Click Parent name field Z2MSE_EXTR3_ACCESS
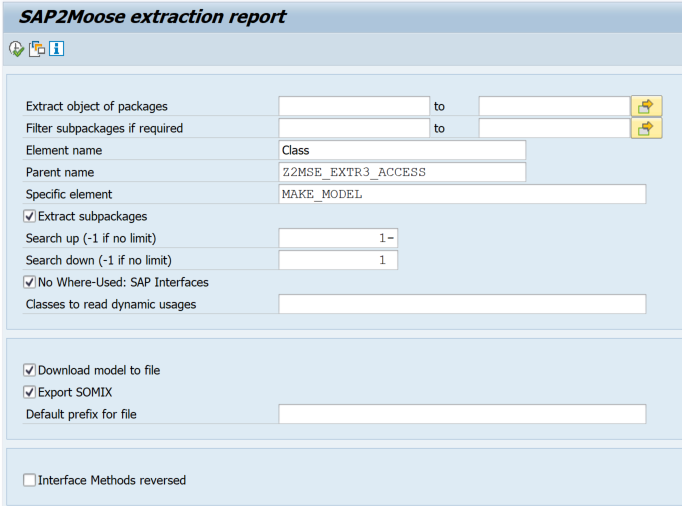This screenshot has width=682, height=506. [x=402, y=172]
